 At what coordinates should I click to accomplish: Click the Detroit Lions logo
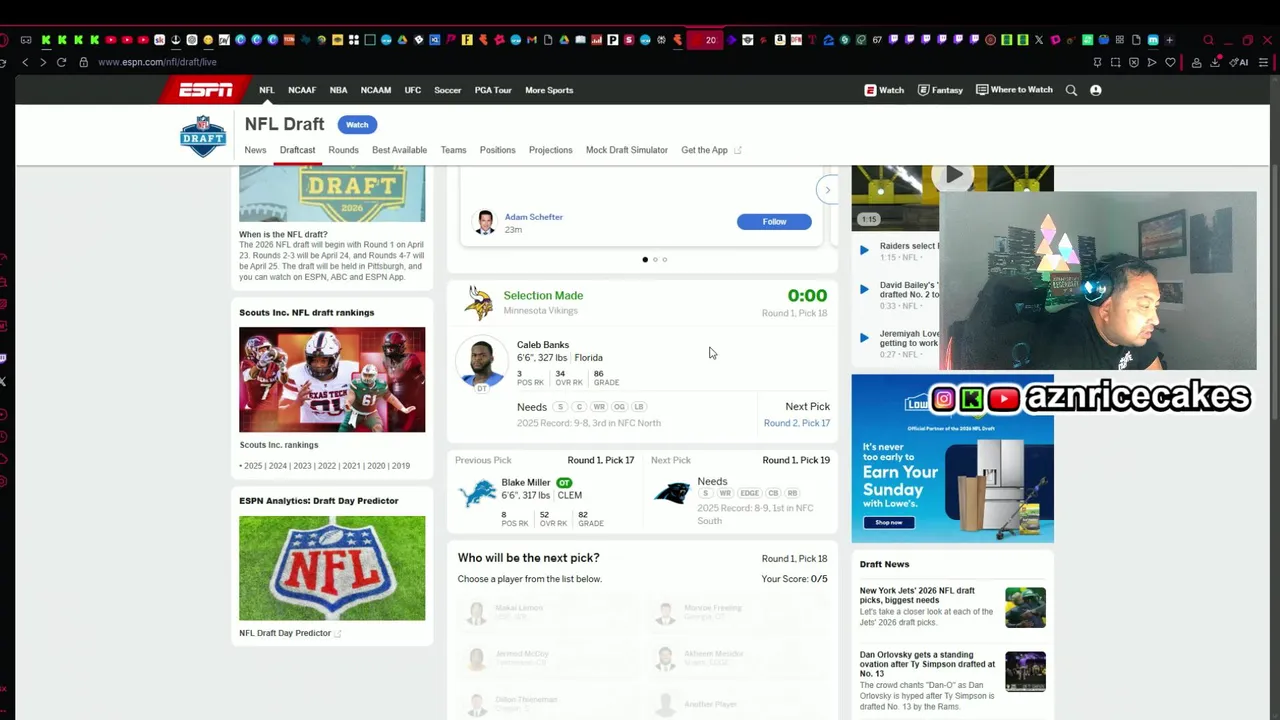[477, 494]
